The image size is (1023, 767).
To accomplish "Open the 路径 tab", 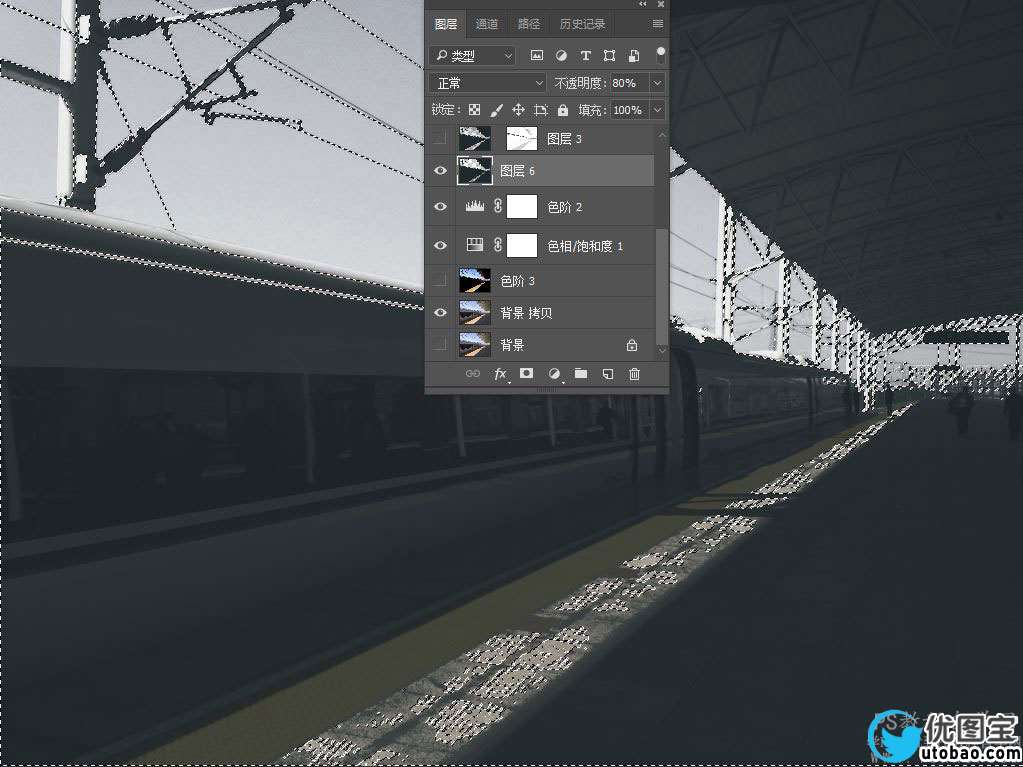I will (528, 24).
